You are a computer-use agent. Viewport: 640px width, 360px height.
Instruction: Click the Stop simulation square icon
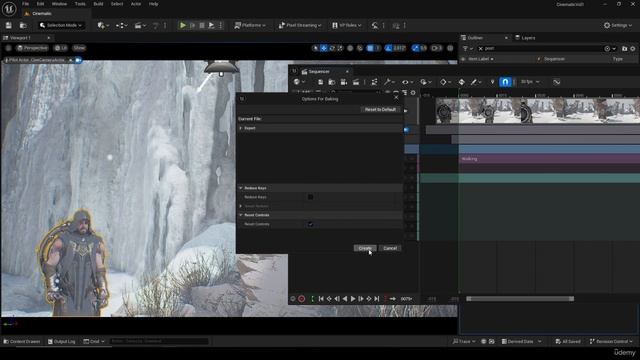[202, 25]
